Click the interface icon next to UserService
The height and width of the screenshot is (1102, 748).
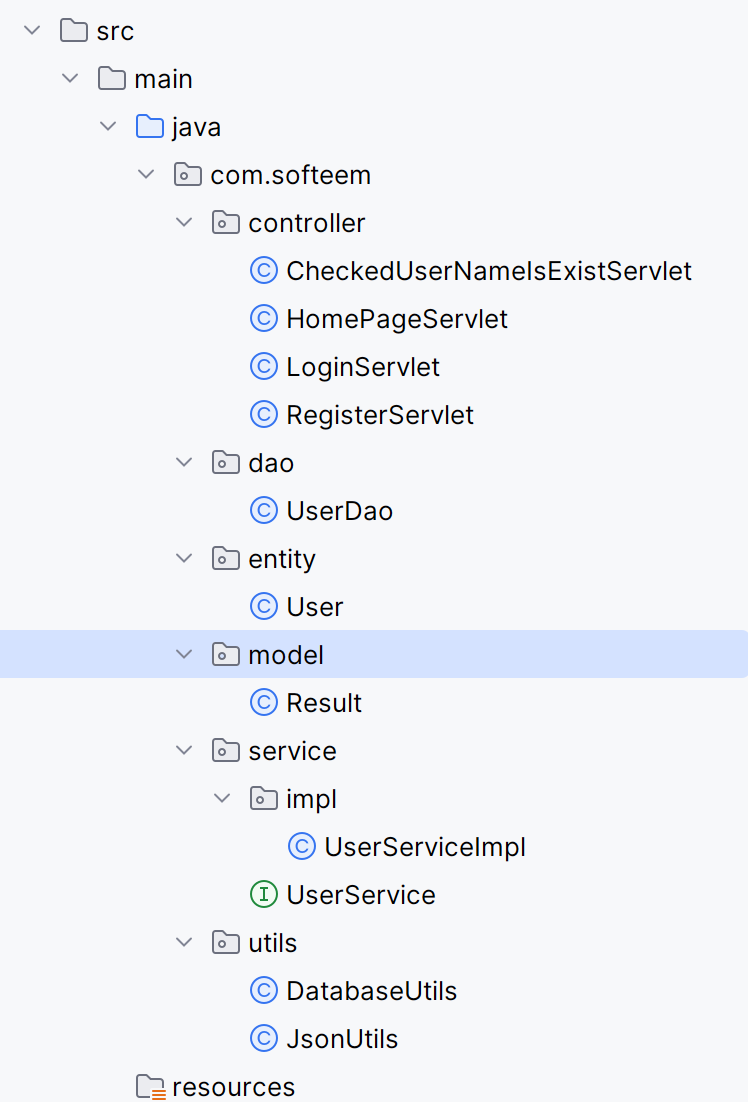click(263, 894)
